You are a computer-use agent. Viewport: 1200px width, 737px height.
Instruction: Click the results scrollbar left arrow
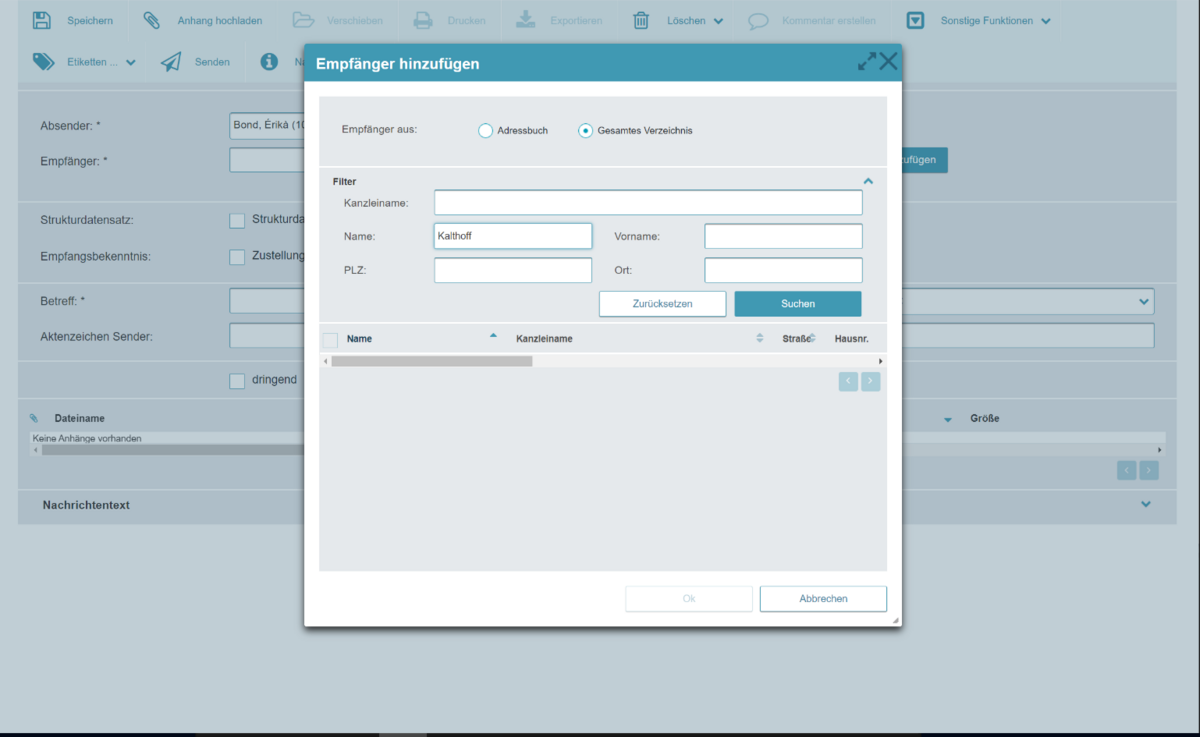pos(325,361)
